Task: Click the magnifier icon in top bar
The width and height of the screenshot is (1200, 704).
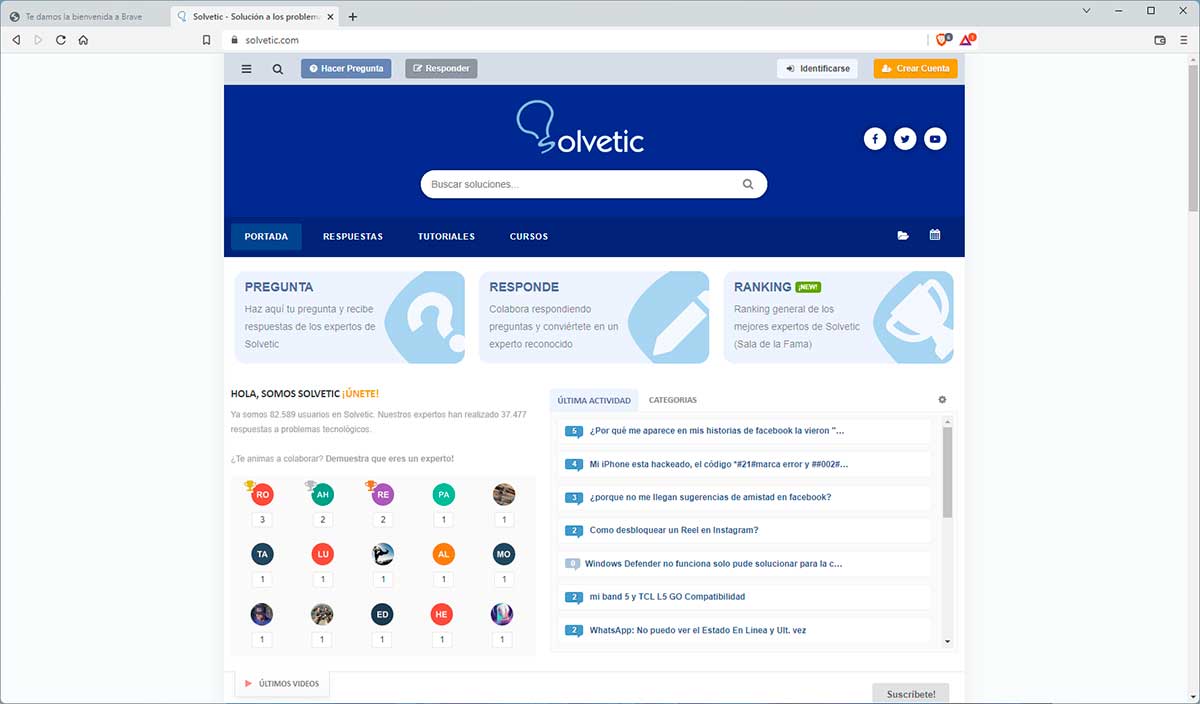Action: (x=277, y=69)
